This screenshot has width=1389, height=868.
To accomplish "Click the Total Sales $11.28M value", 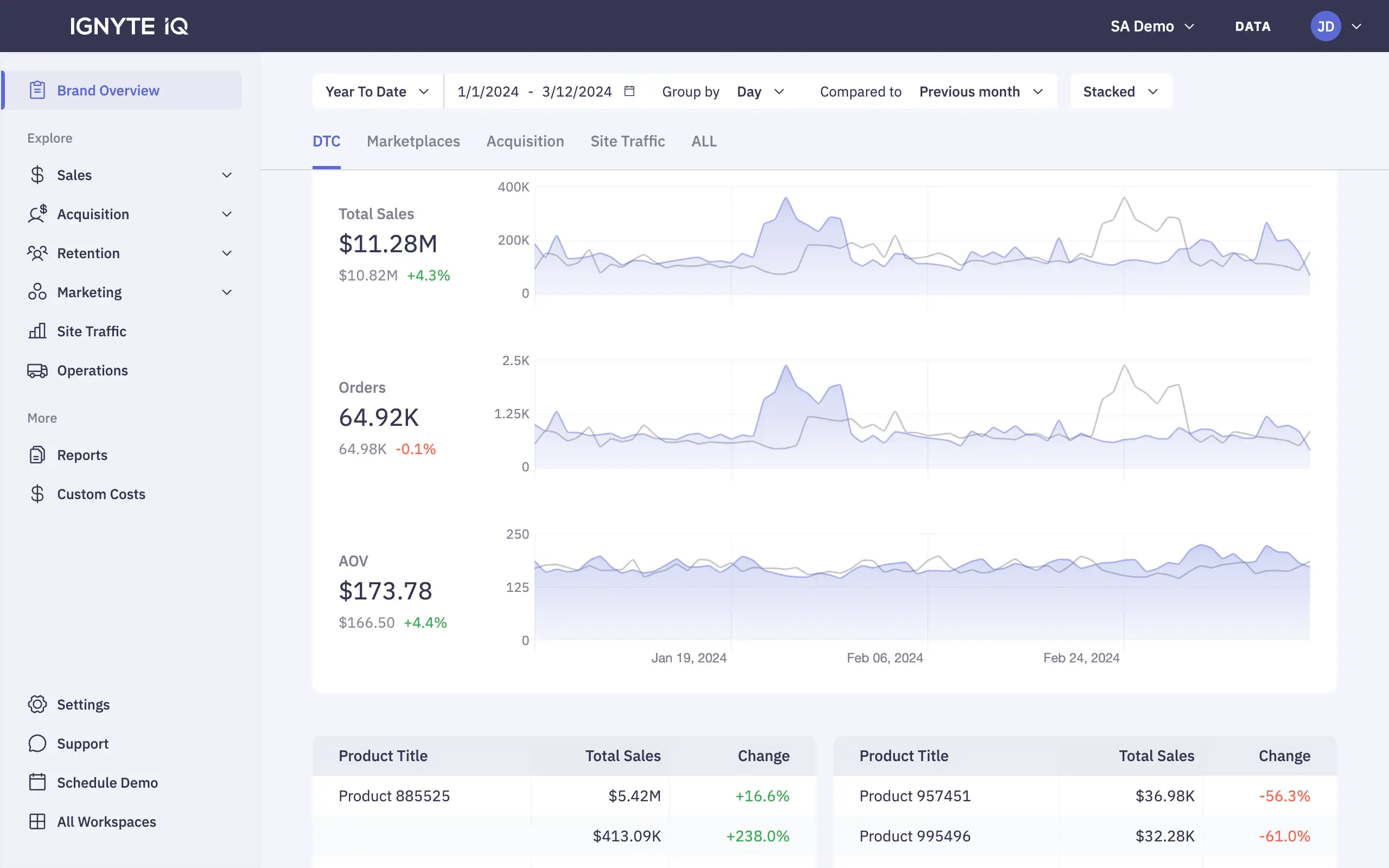I will point(388,244).
